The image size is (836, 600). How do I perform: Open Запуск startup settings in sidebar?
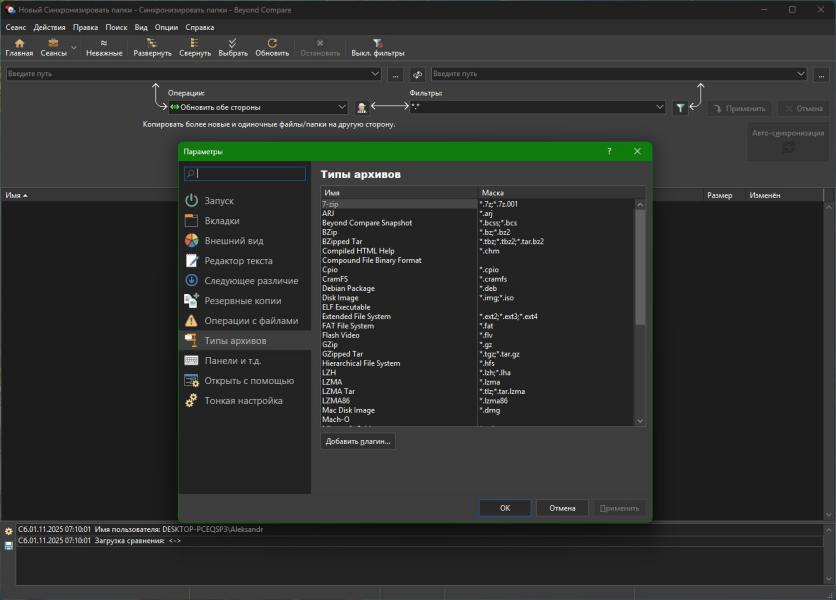[x=219, y=201]
